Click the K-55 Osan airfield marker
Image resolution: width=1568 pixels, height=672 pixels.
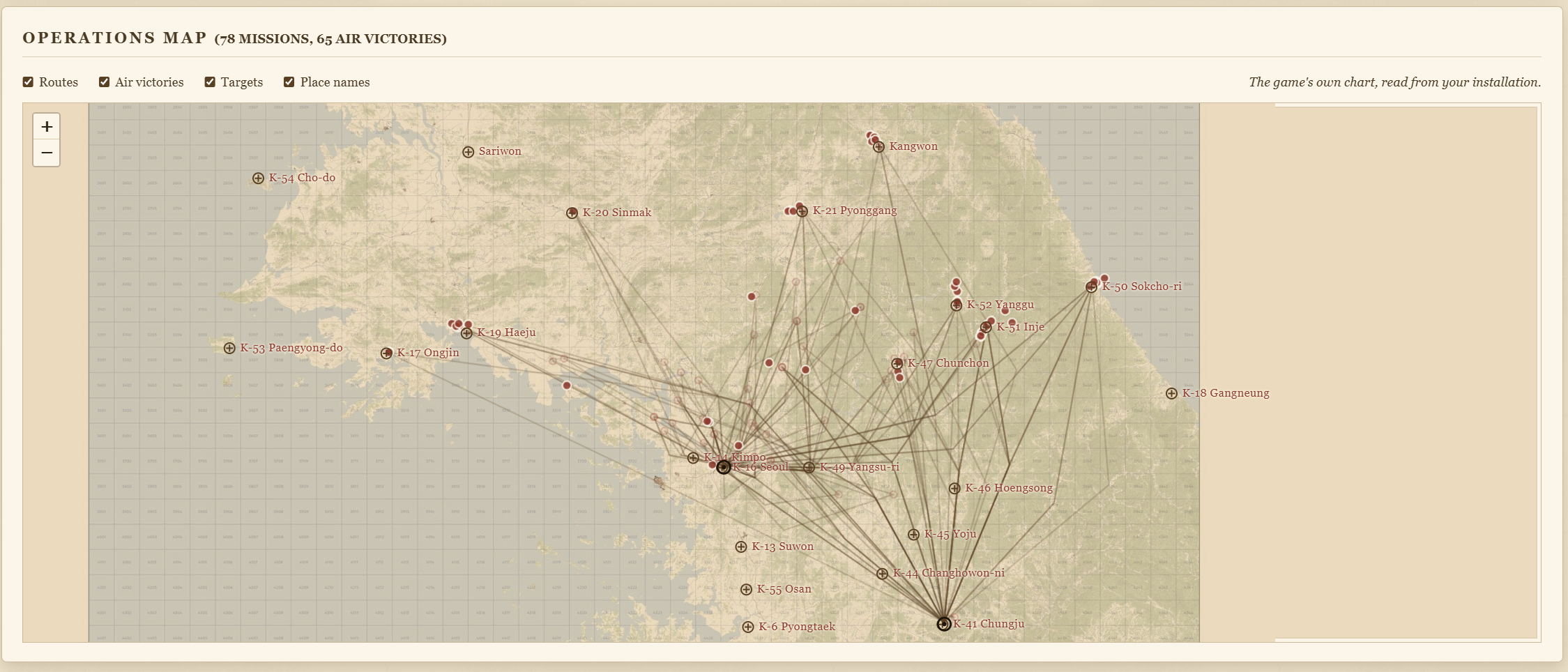[x=746, y=590]
